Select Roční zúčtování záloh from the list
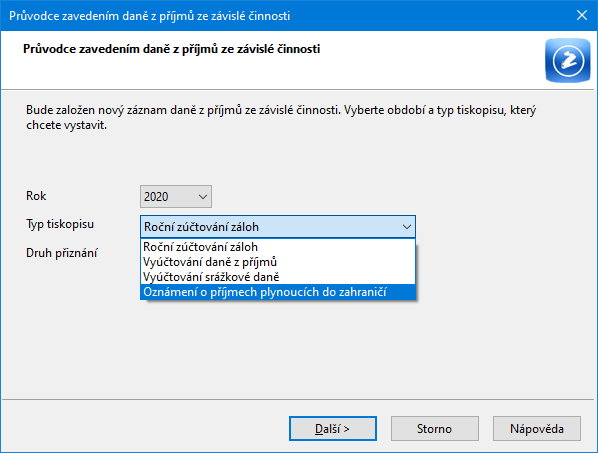 click(x=278, y=247)
